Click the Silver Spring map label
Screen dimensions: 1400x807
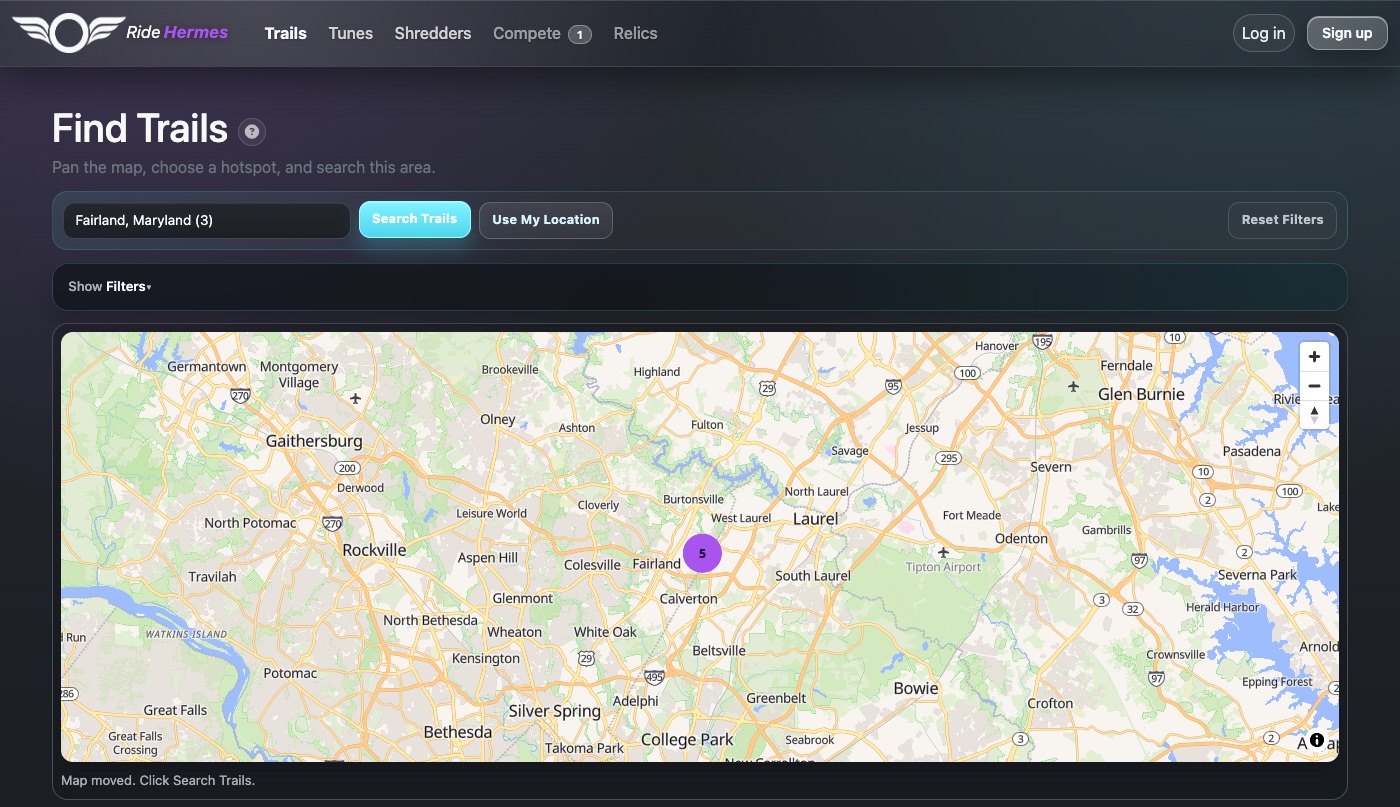click(555, 711)
